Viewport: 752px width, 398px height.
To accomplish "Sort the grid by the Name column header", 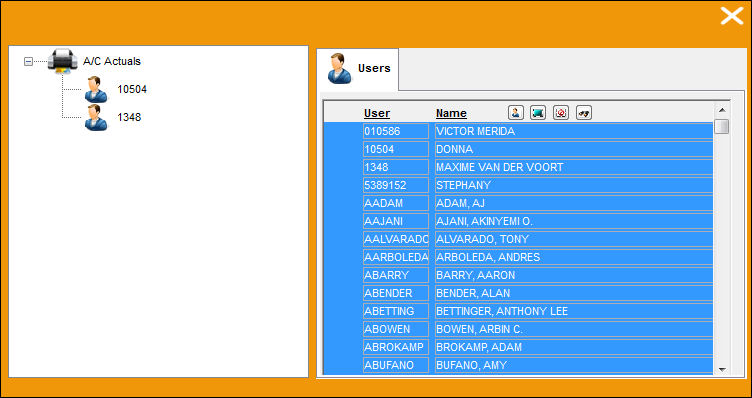I will coord(451,114).
